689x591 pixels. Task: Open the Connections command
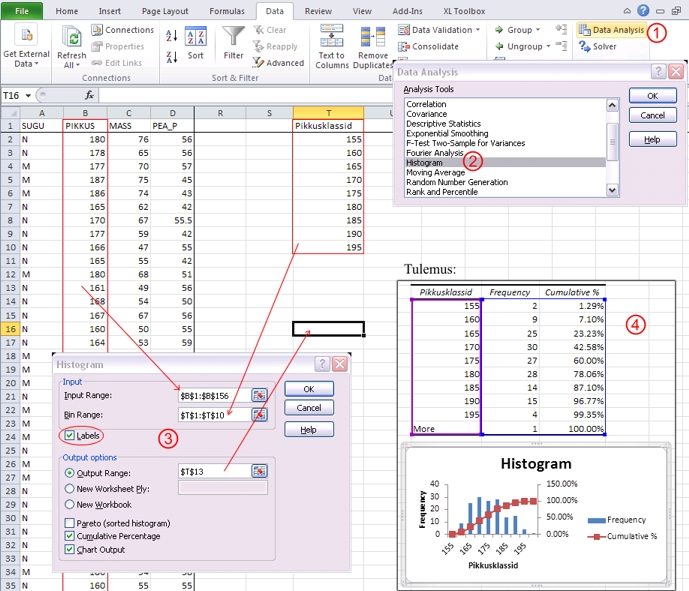coord(123,30)
